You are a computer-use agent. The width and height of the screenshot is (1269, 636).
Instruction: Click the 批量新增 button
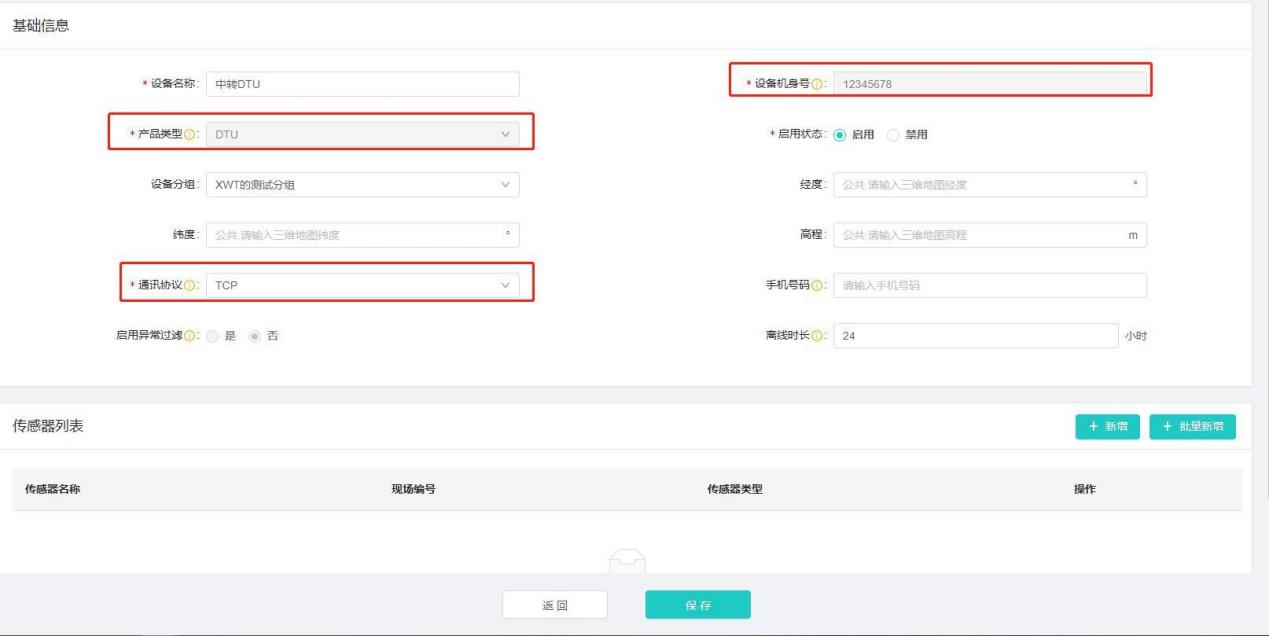click(1192, 427)
